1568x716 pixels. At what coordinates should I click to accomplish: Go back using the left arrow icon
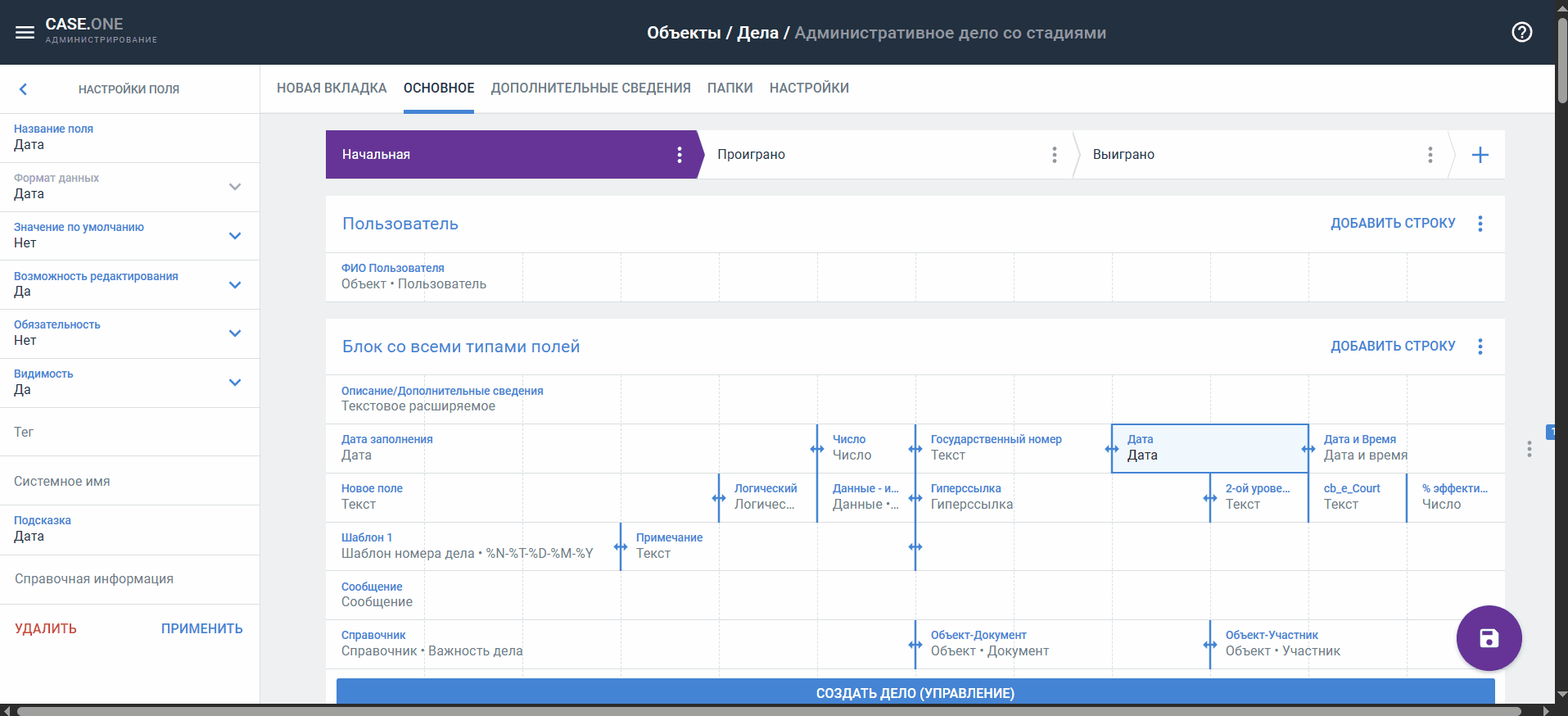point(23,89)
